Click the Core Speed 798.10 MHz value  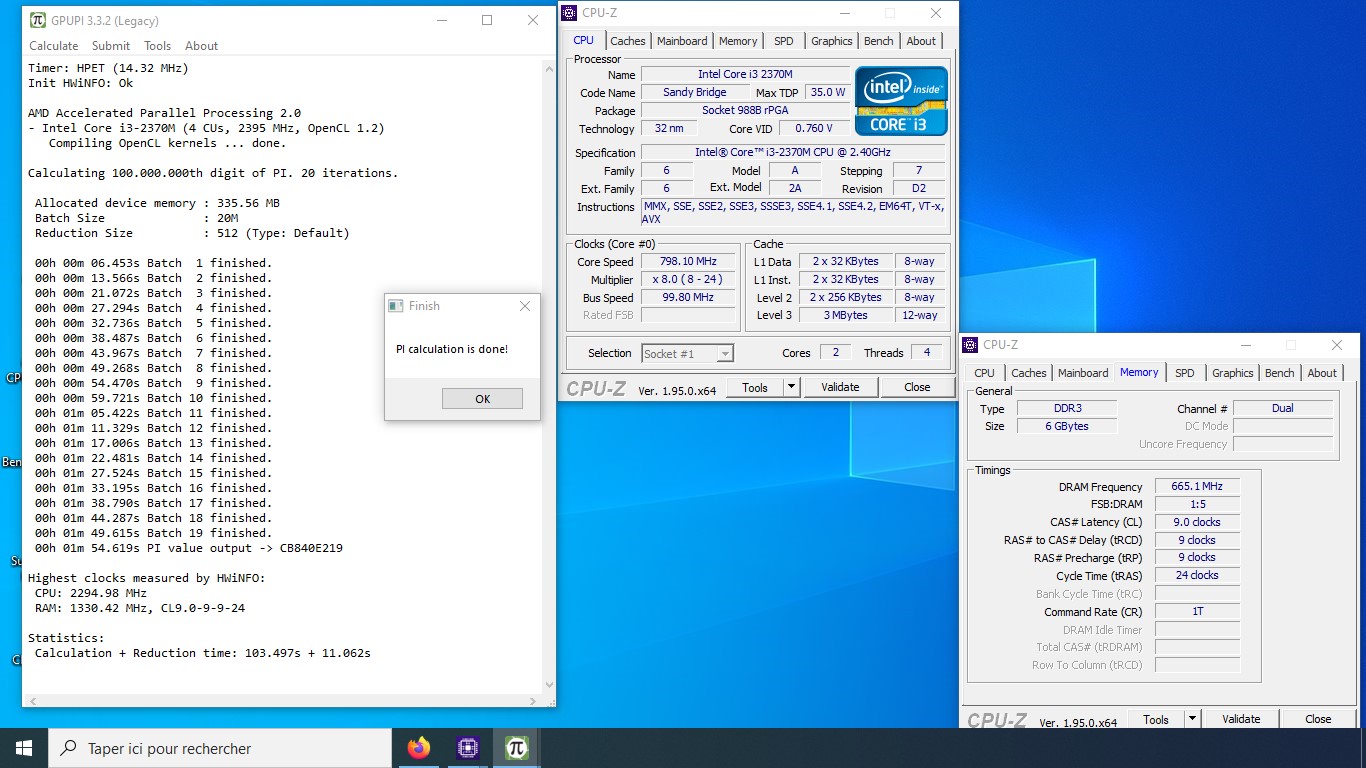pyautogui.click(x=688, y=262)
